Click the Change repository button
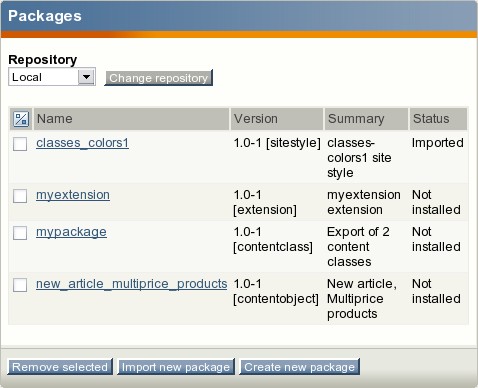The width and height of the screenshot is (478, 388). point(159,78)
